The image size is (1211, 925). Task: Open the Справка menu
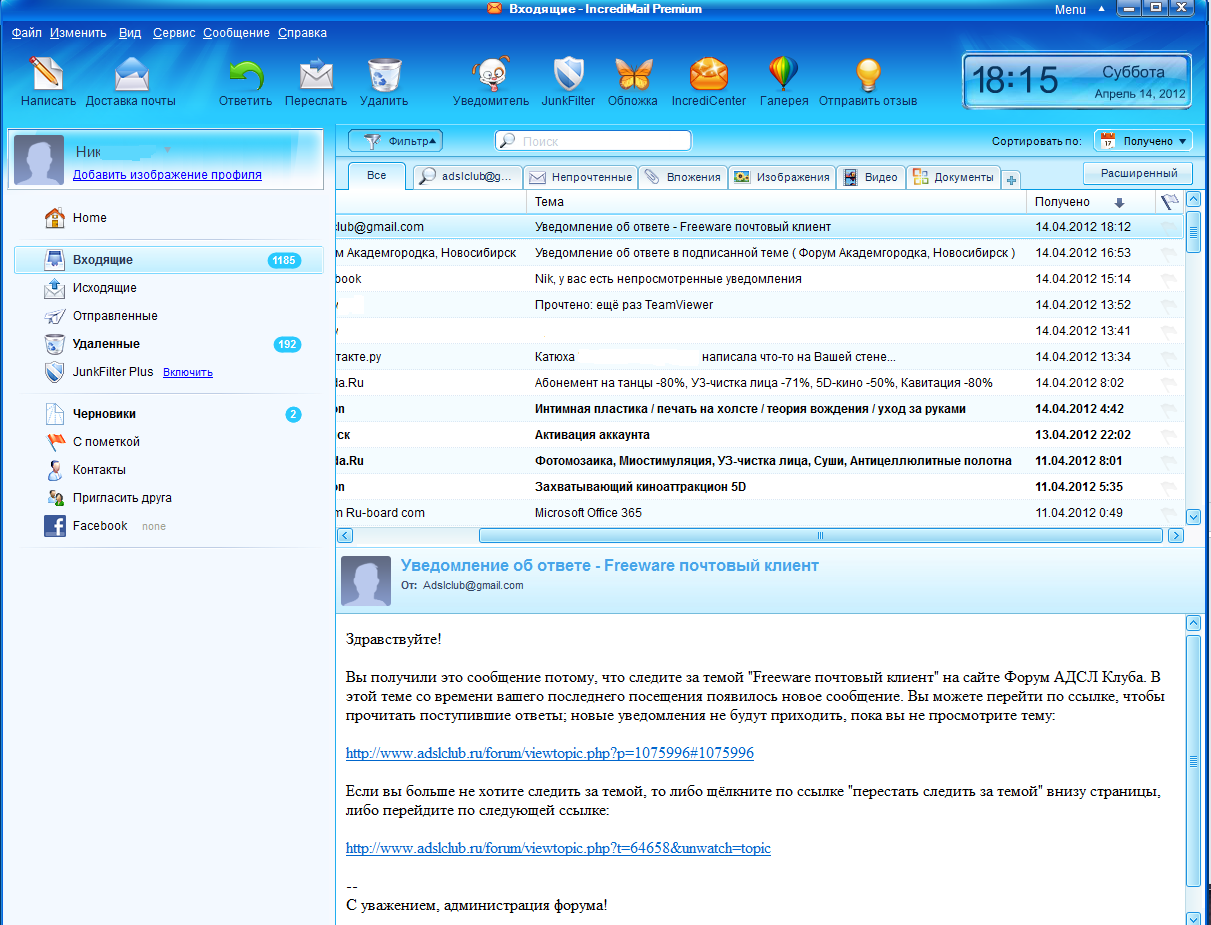pos(302,33)
